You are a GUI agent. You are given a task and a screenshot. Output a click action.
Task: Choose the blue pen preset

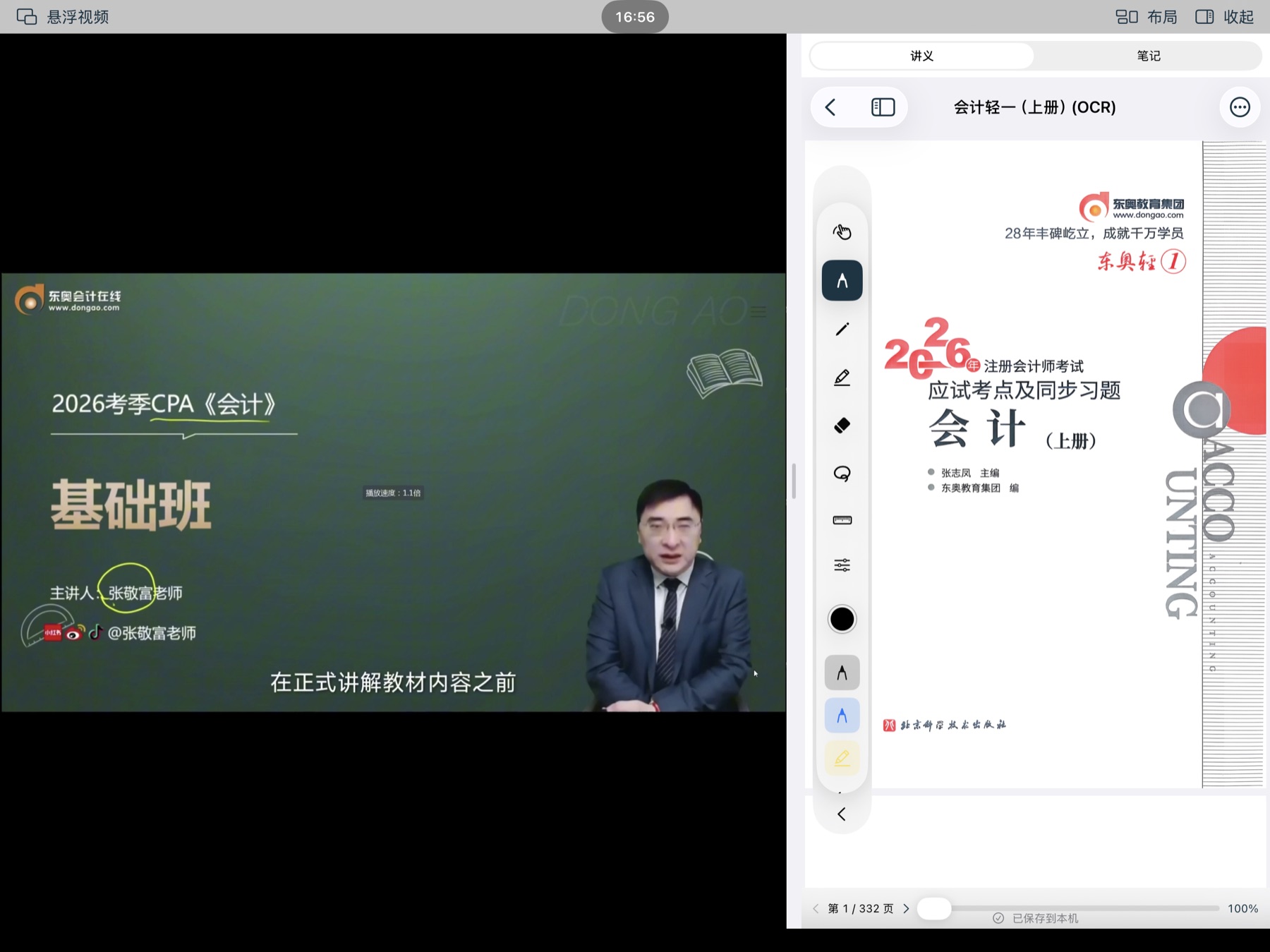pos(842,716)
